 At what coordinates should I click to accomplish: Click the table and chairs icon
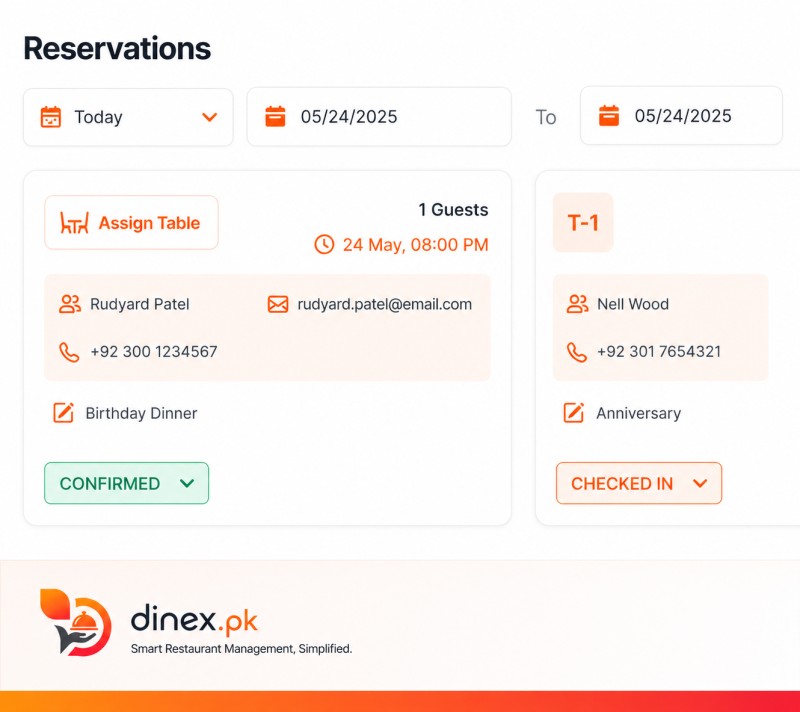[74, 223]
